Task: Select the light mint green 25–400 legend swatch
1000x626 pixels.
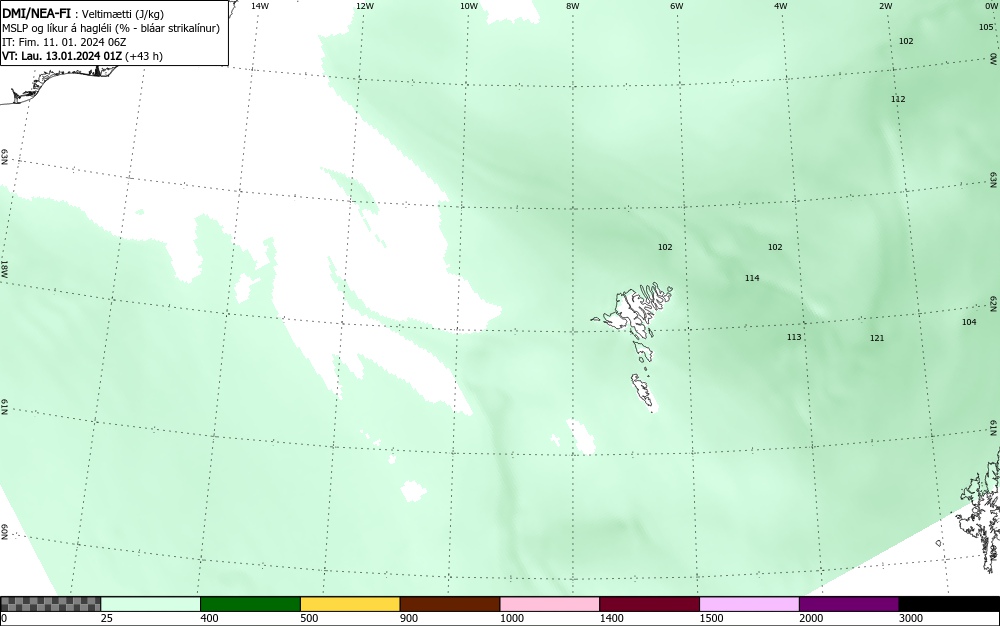Action: pos(151,604)
